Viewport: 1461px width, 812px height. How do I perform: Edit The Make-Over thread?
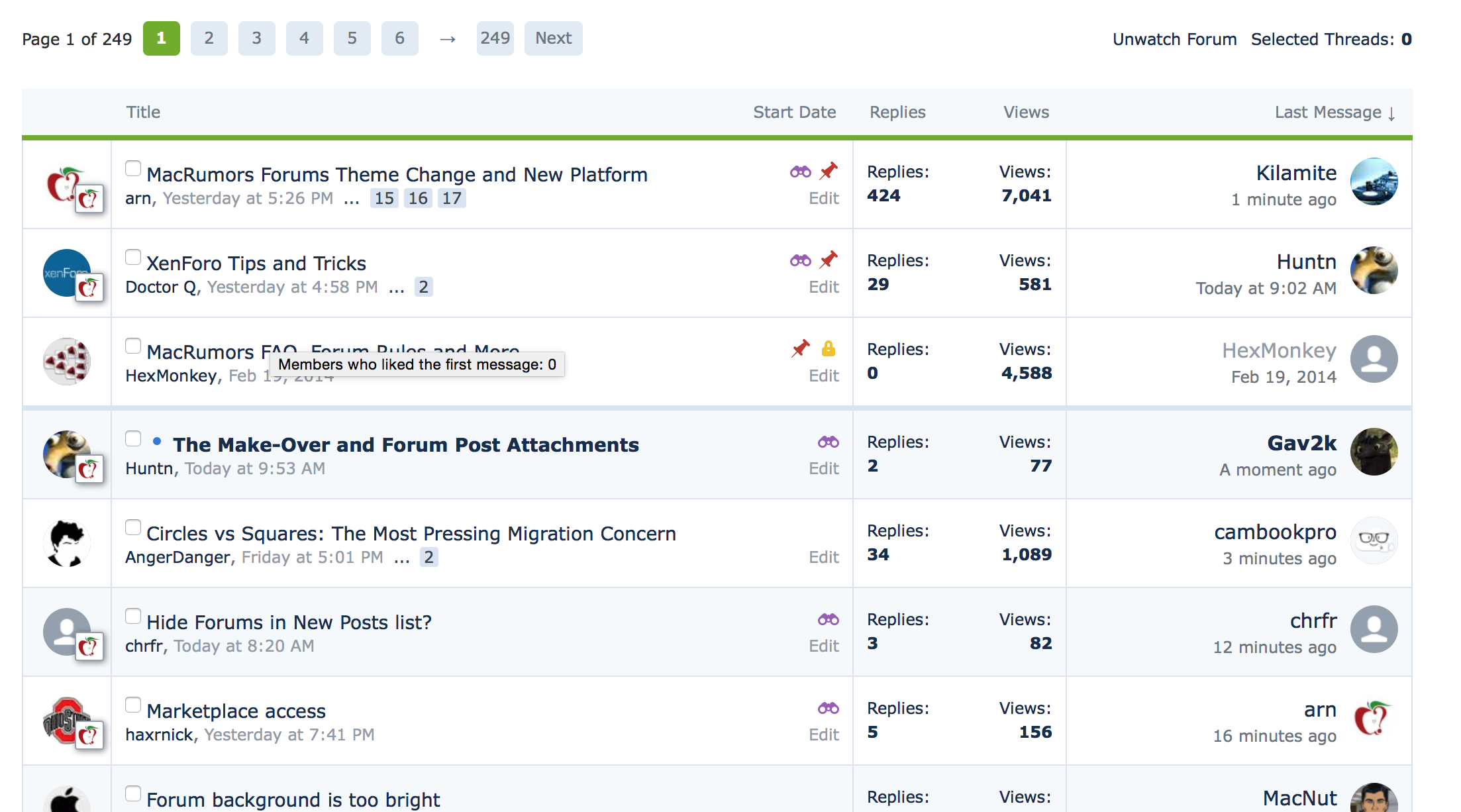[x=824, y=469]
